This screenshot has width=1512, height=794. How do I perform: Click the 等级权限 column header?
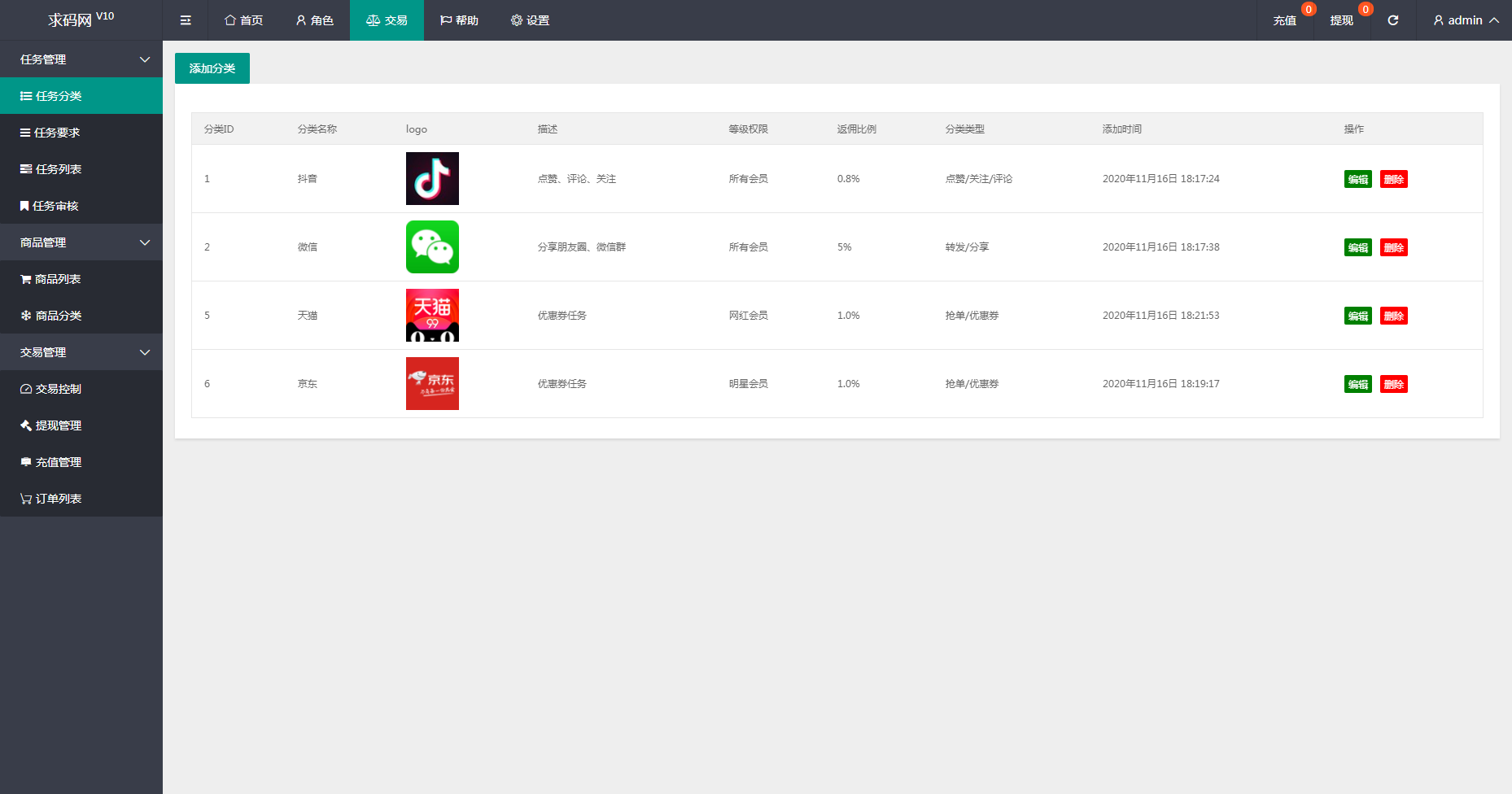click(749, 129)
